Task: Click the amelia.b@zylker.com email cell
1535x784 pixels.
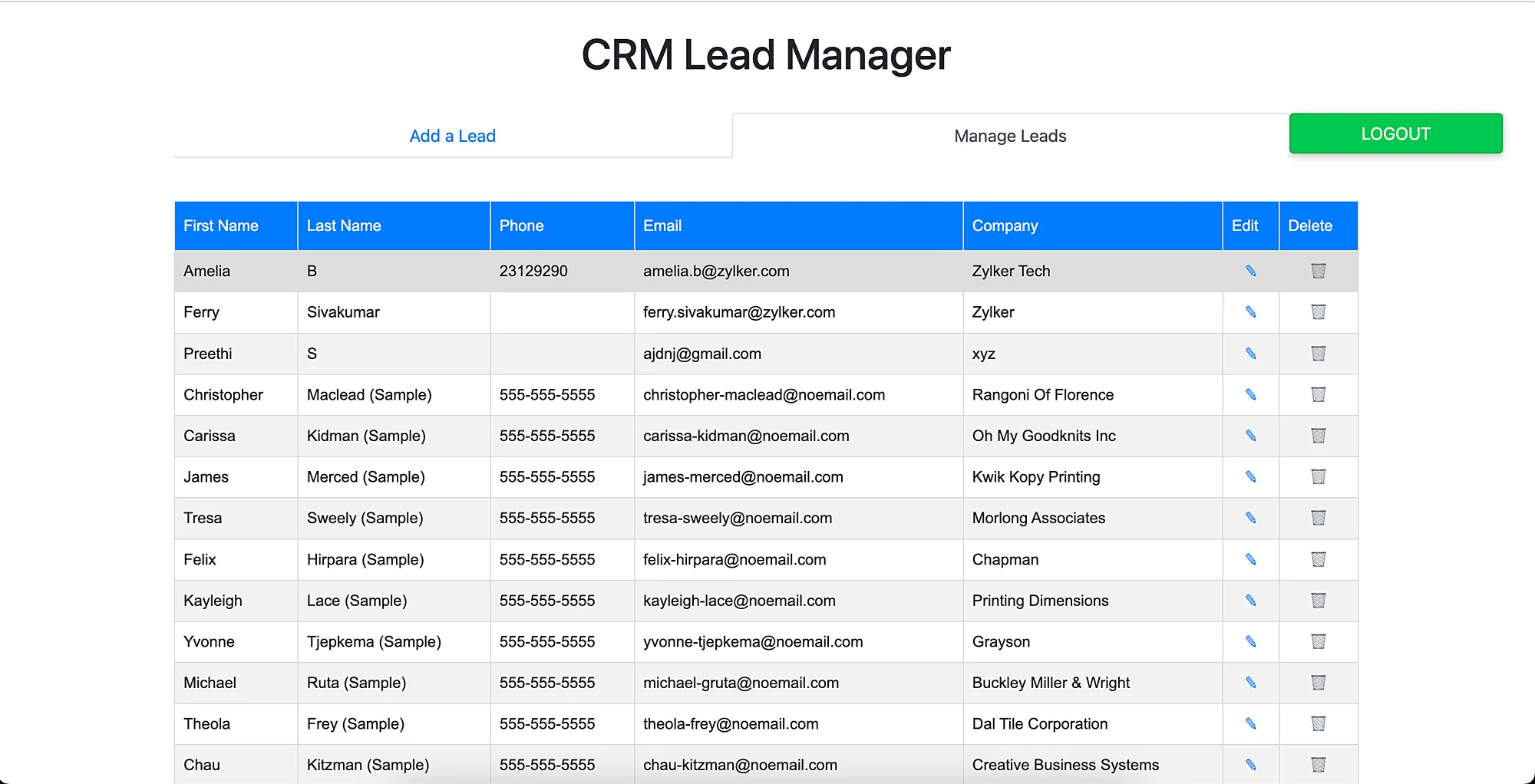Action: (715, 271)
